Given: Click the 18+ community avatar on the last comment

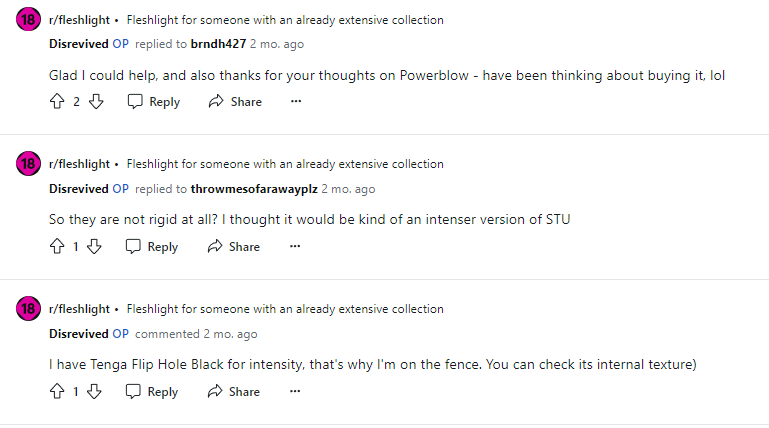Looking at the screenshot, I should pyautogui.click(x=28, y=310).
